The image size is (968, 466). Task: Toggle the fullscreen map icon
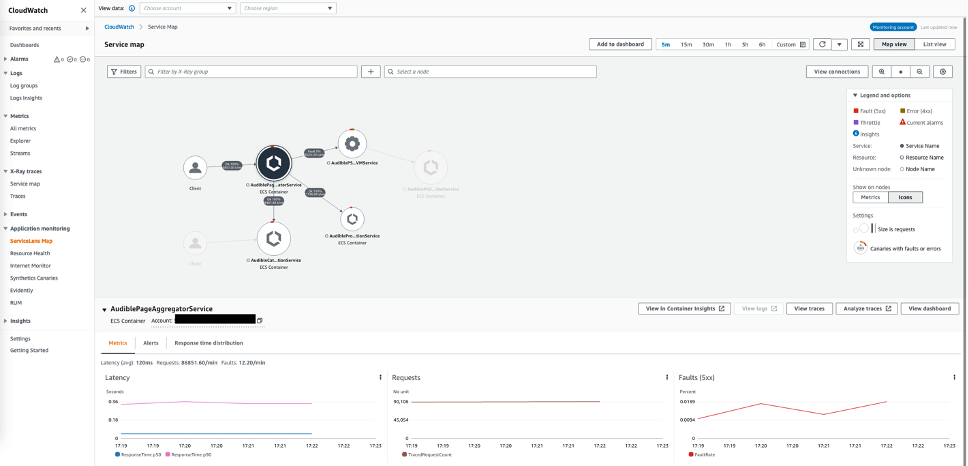click(860, 44)
